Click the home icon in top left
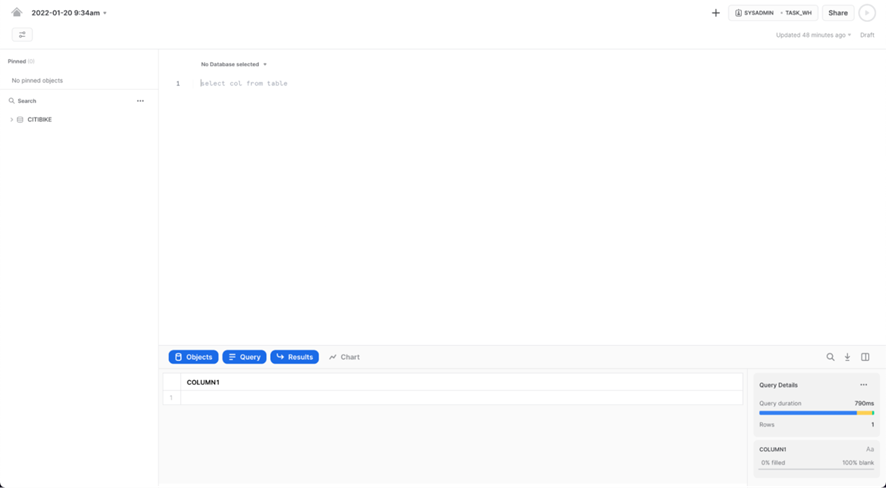 (x=17, y=13)
